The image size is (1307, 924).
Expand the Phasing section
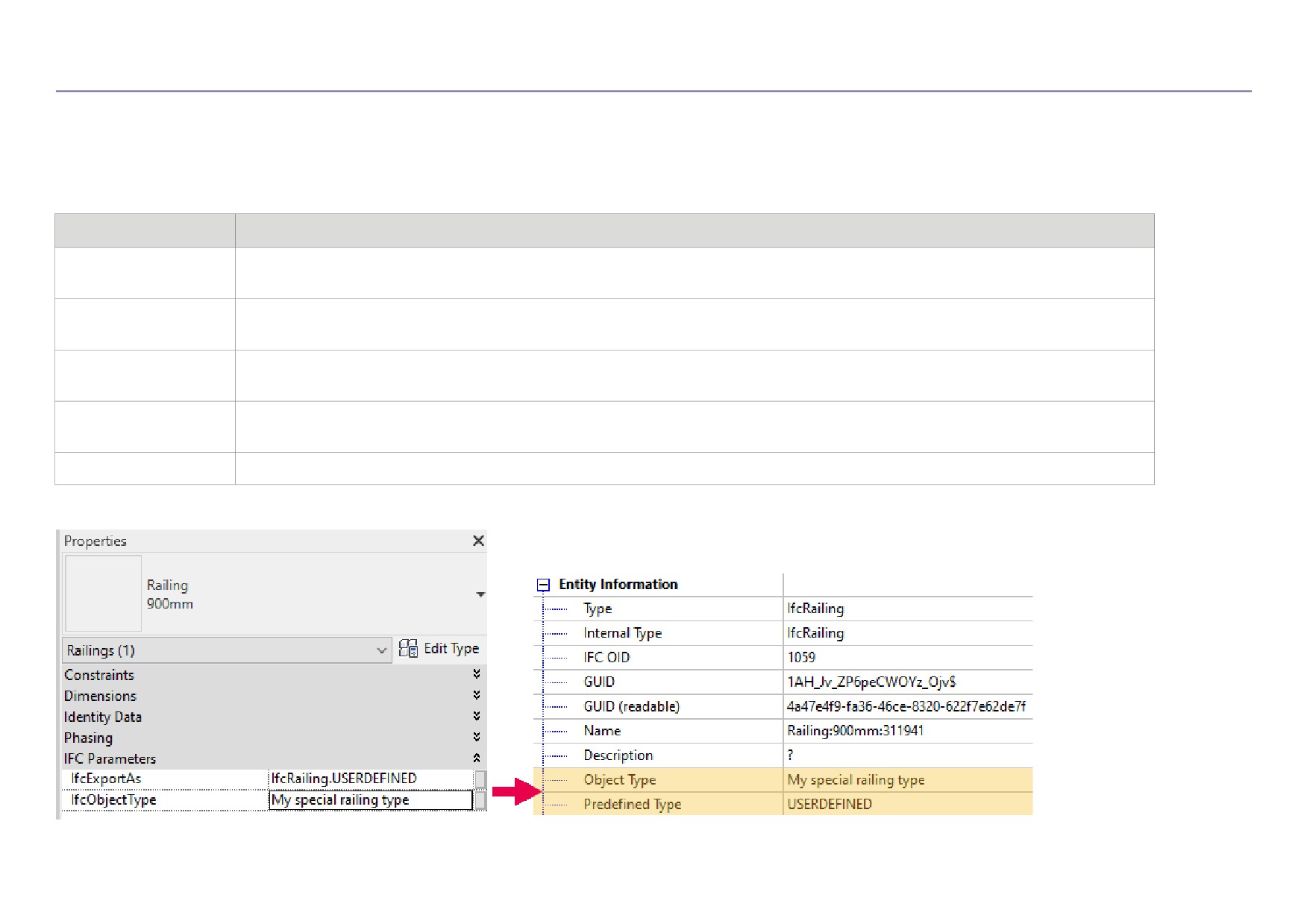(x=477, y=737)
